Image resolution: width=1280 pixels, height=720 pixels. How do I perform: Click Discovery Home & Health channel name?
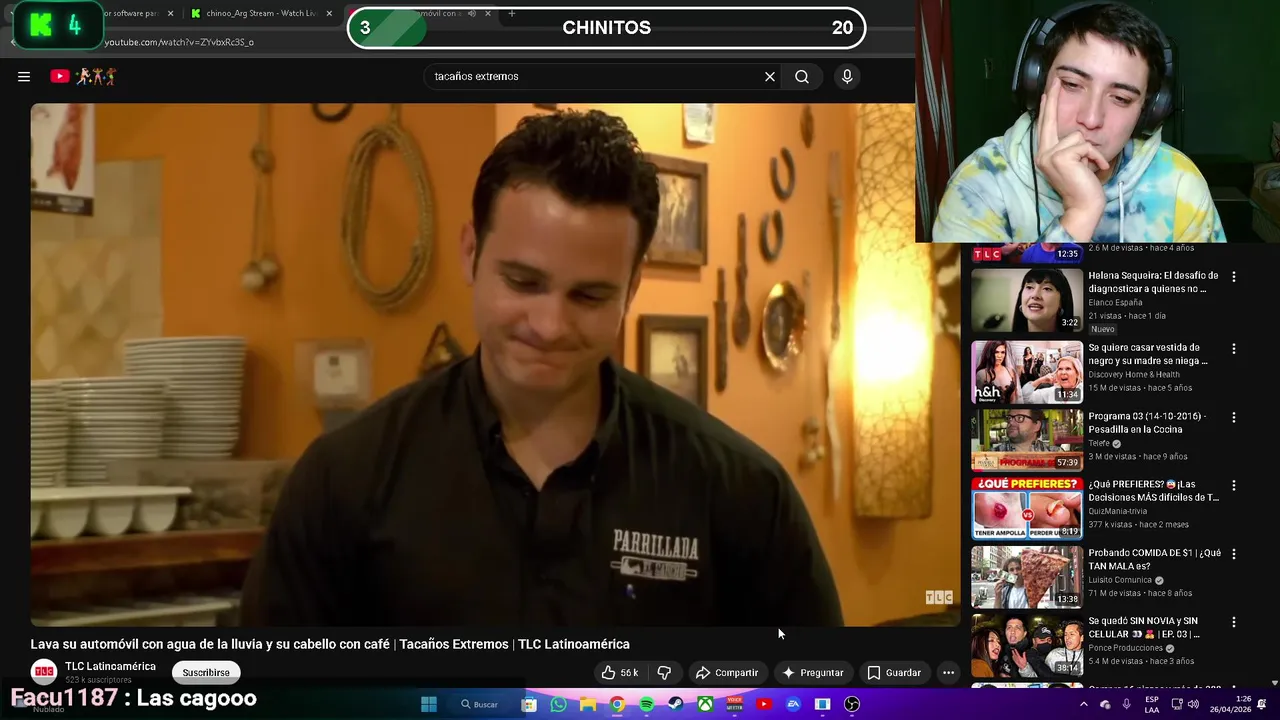[x=1134, y=375]
